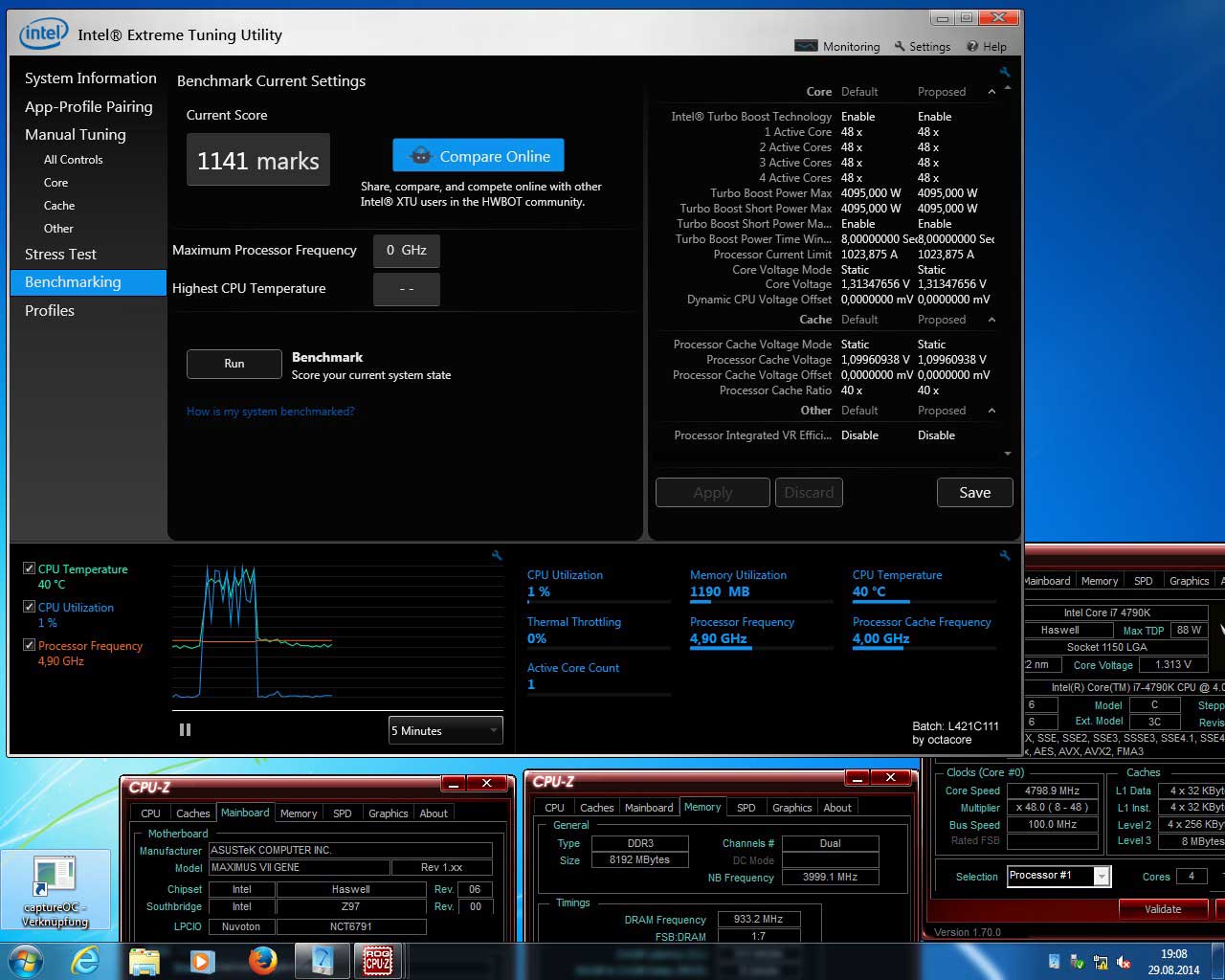Launch Internet Explorer from taskbar
The image size is (1225, 980).
tap(85, 960)
